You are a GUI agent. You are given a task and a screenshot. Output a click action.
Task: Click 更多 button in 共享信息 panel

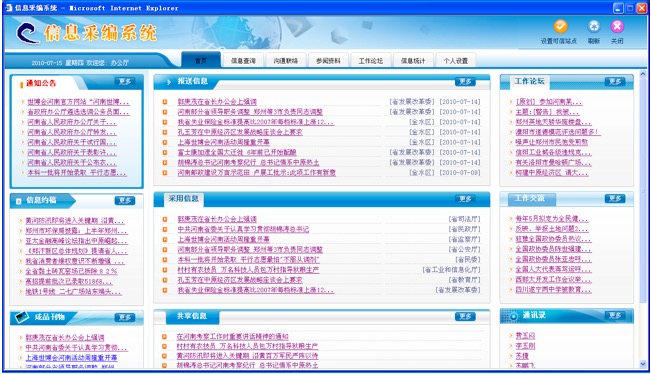tap(465, 317)
